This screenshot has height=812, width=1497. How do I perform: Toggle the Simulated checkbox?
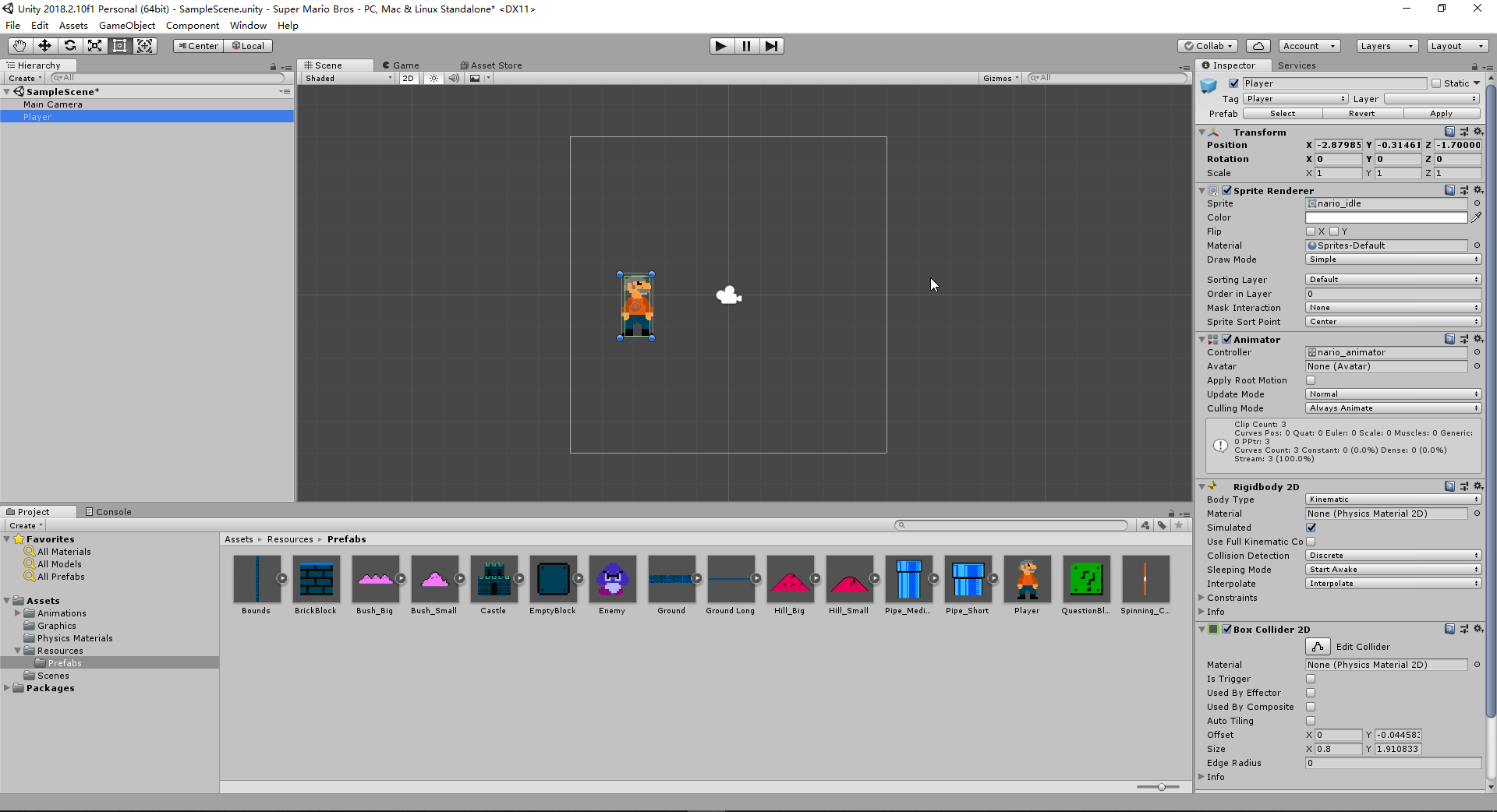click(1311, 528)
